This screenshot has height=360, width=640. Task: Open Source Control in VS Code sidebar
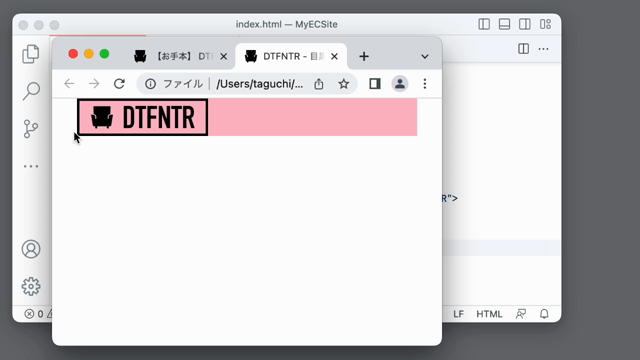(x=31, y=129)
